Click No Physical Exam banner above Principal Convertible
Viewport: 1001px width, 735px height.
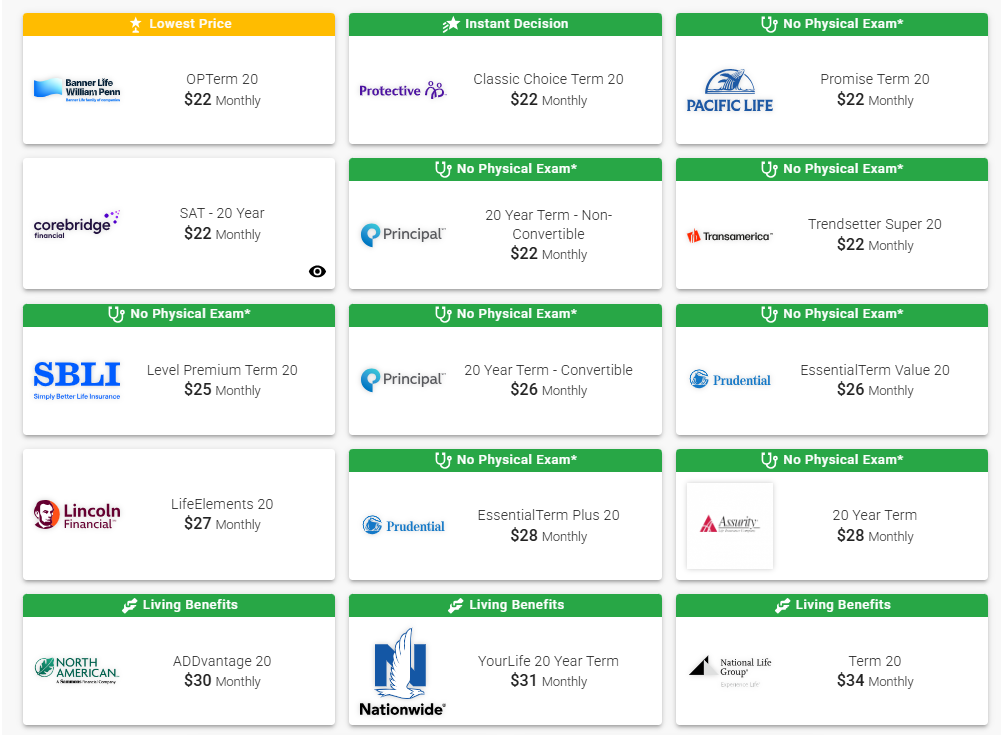tap(505, 315)
